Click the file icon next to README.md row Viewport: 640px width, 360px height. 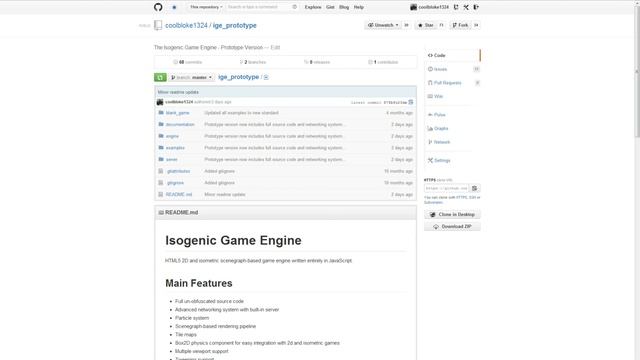click(161, 194)
